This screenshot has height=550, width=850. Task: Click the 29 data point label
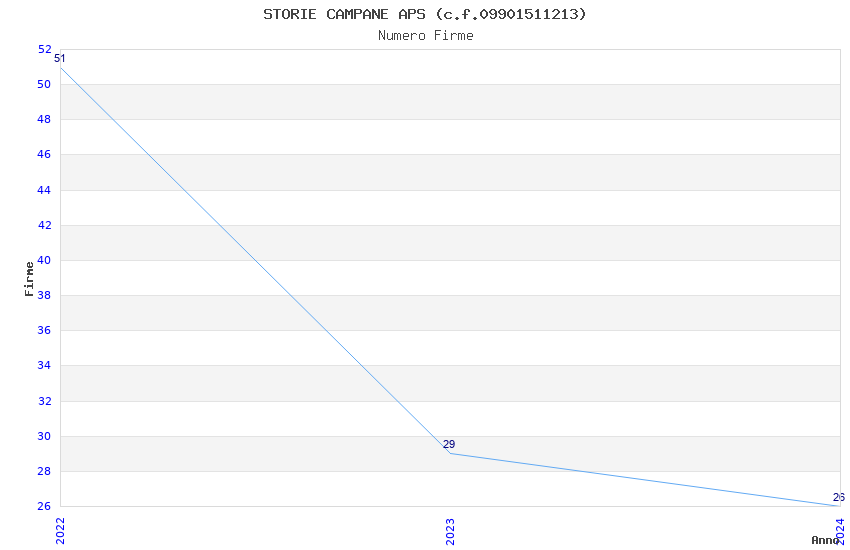click(x=449, y=444)
